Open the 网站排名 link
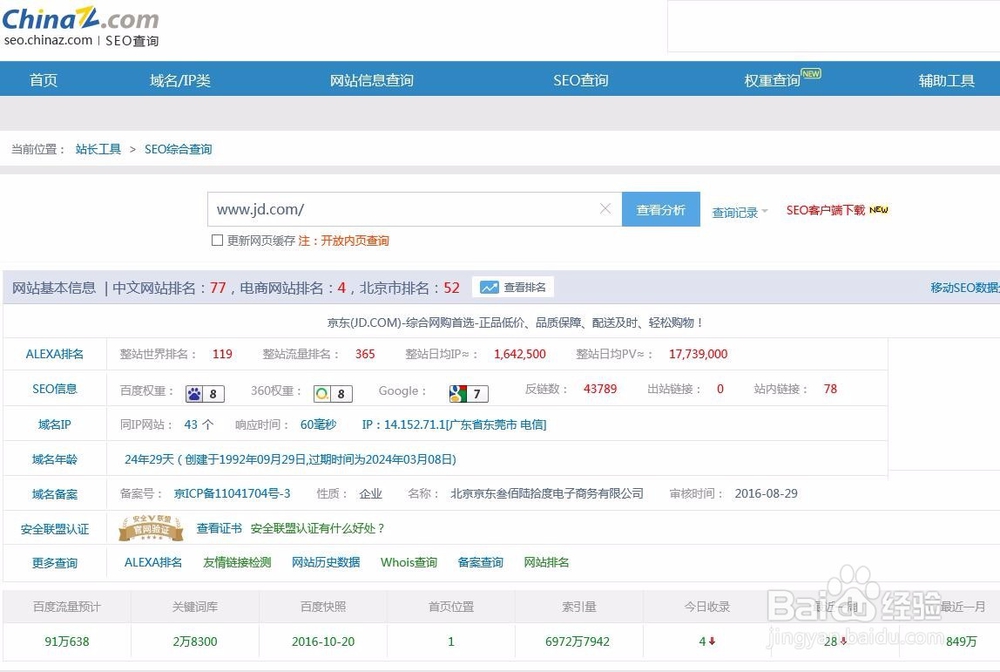Viewport: 1000px width, 672px height. [547, 562]
